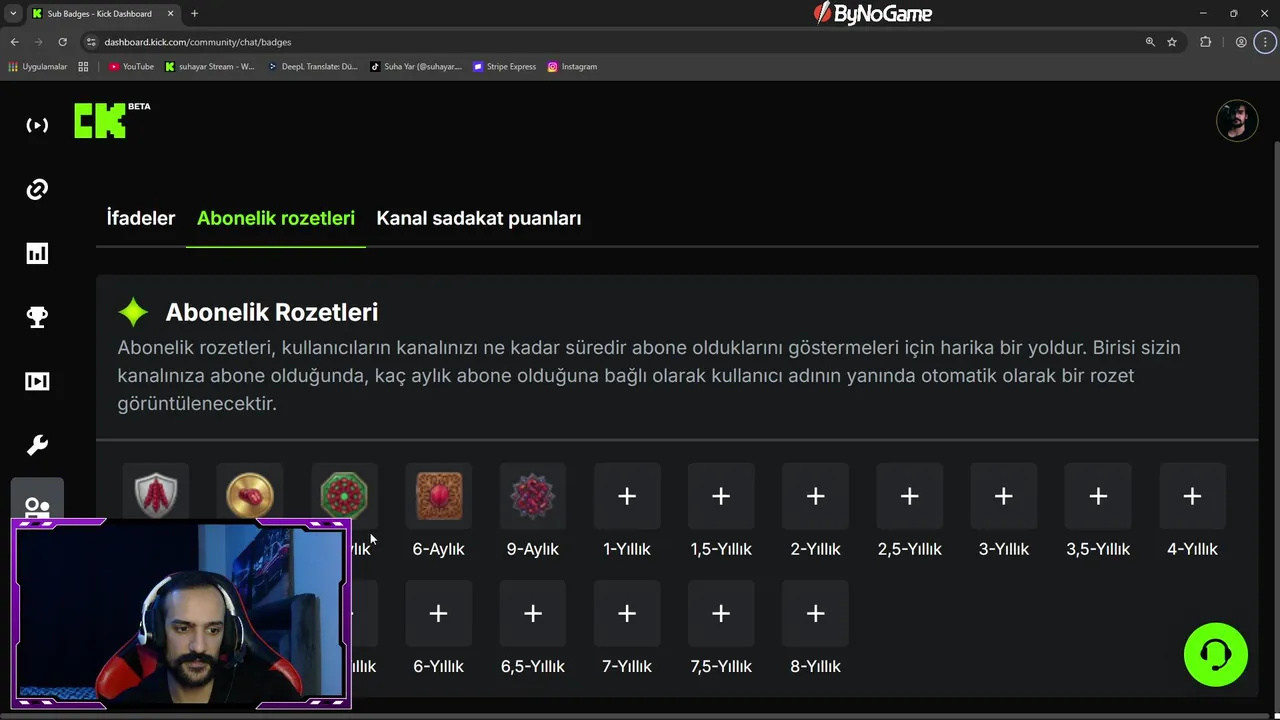The width and height of the screenshot is (1280, 720).
Task: Click the browser address bar URL
Action: (198, 42)
